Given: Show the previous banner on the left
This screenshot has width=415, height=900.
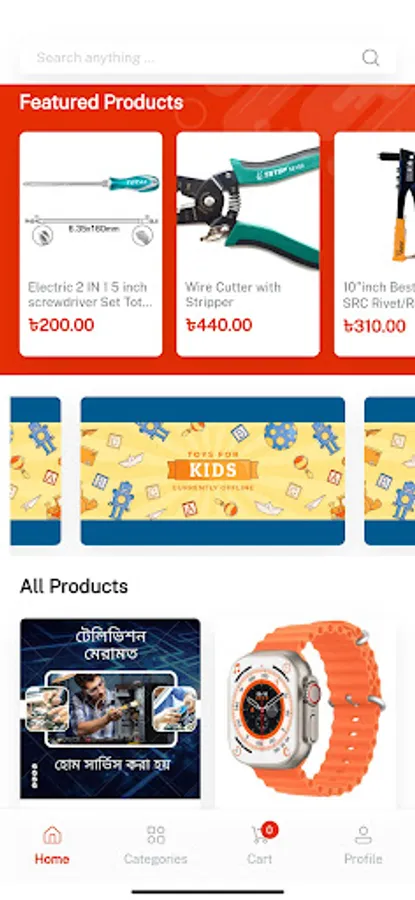Looking at the screenshot, I should pyautogui.click(x=35, y=471).
